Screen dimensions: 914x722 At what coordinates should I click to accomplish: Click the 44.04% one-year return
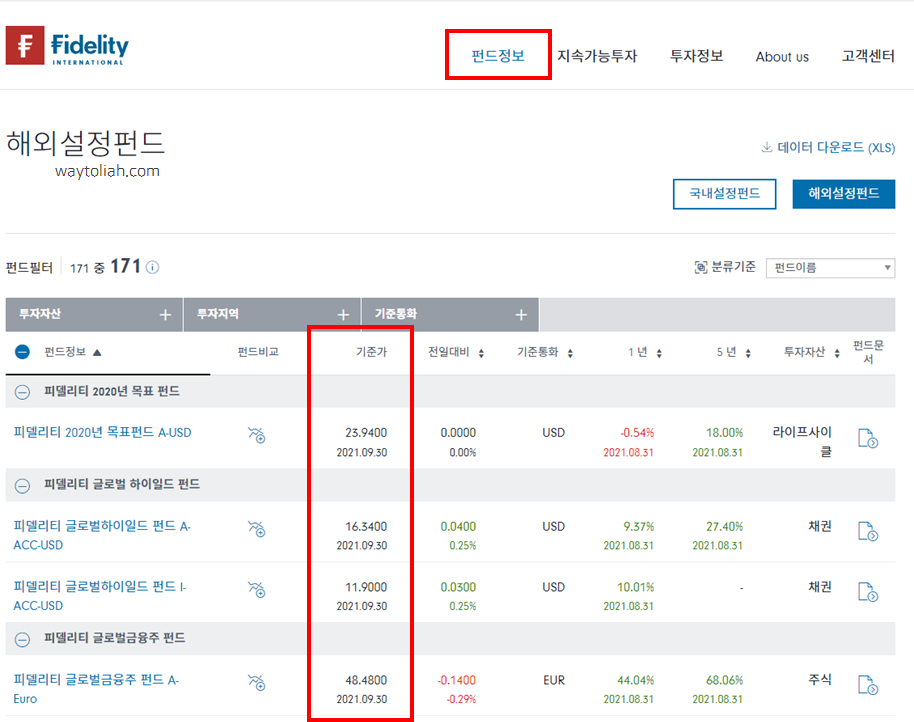point(635,680)
